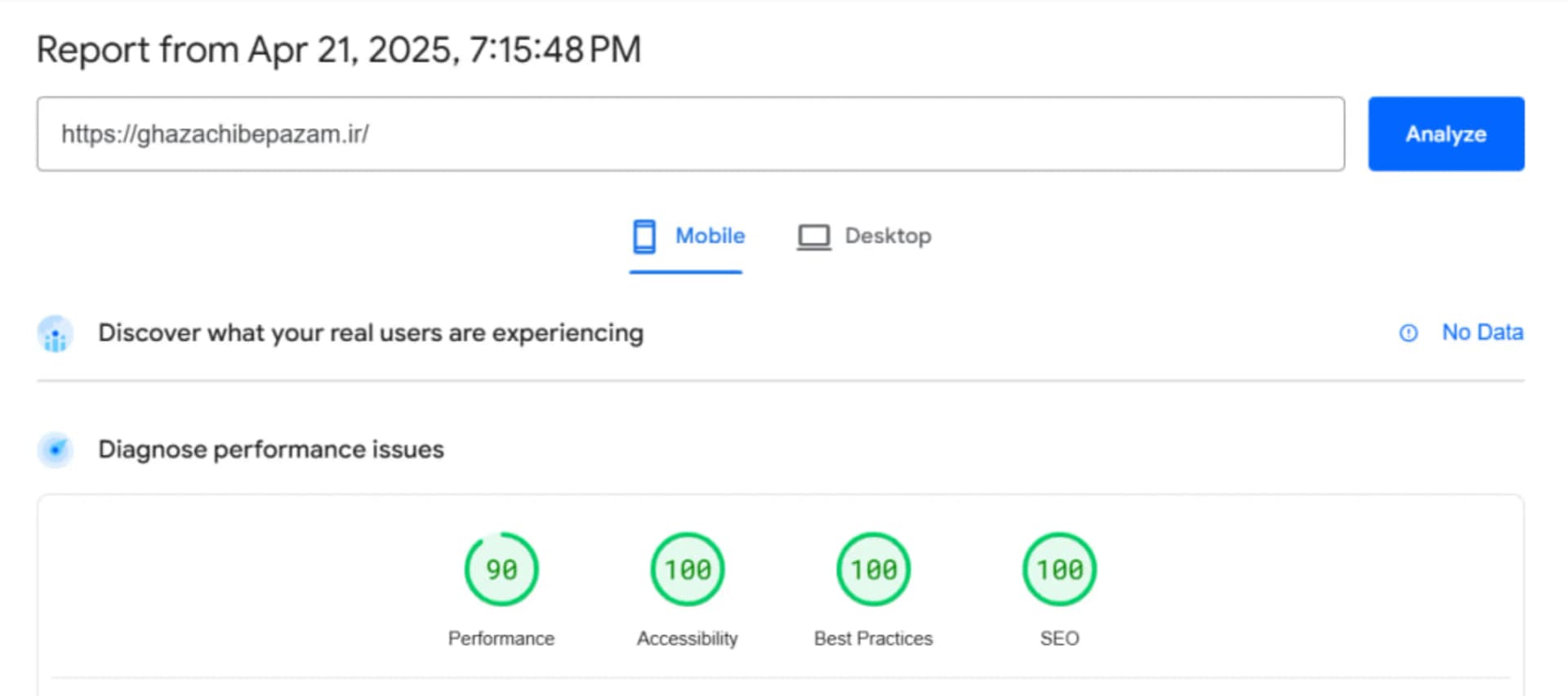Click the Diagnose performance issues heading

click(271, 450)
